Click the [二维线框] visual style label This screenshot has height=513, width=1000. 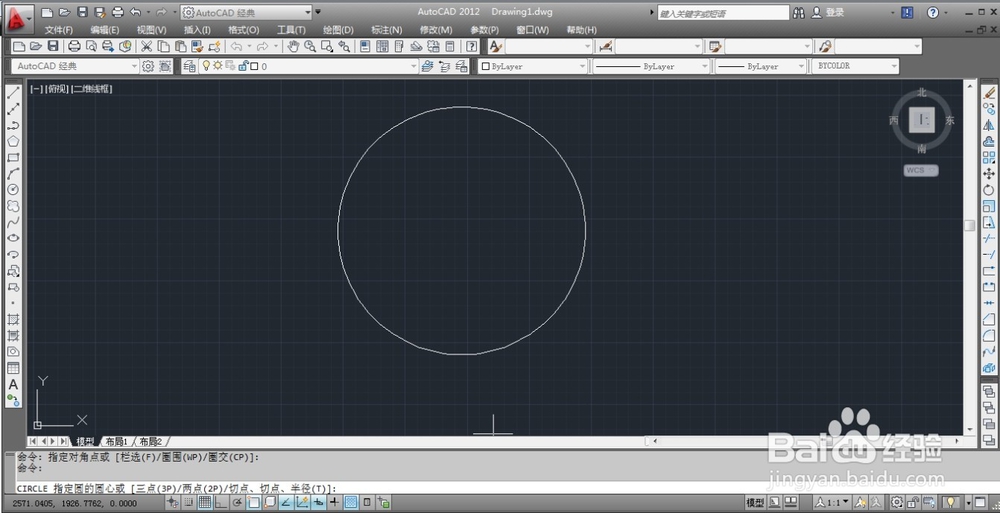92,89
